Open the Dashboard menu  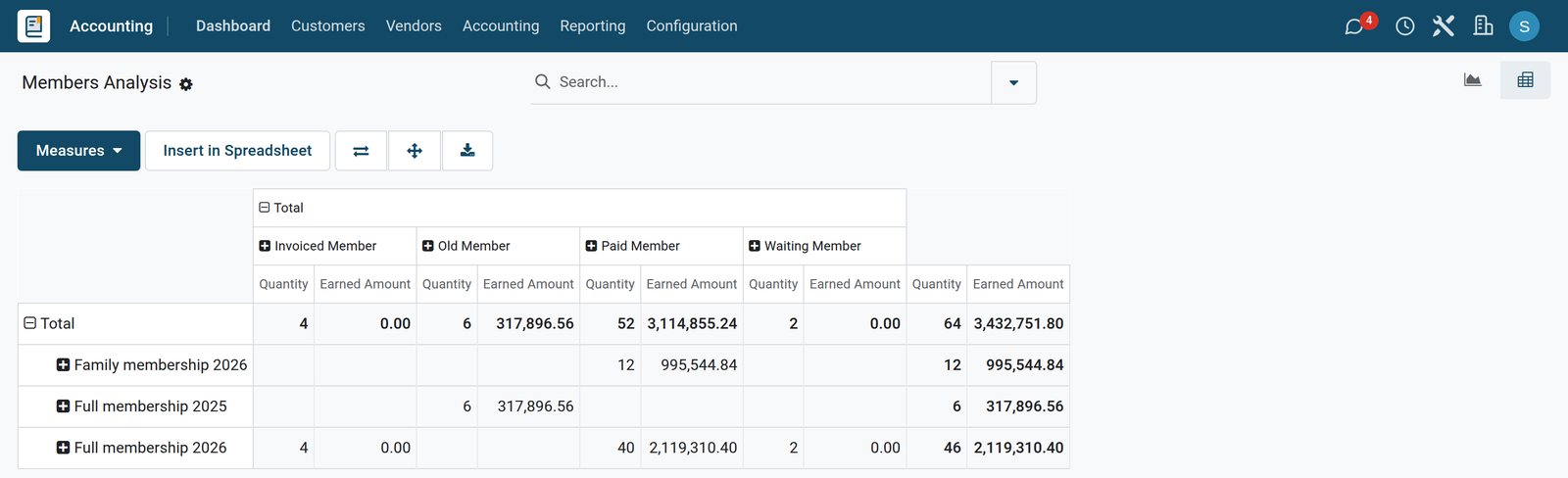233,26
